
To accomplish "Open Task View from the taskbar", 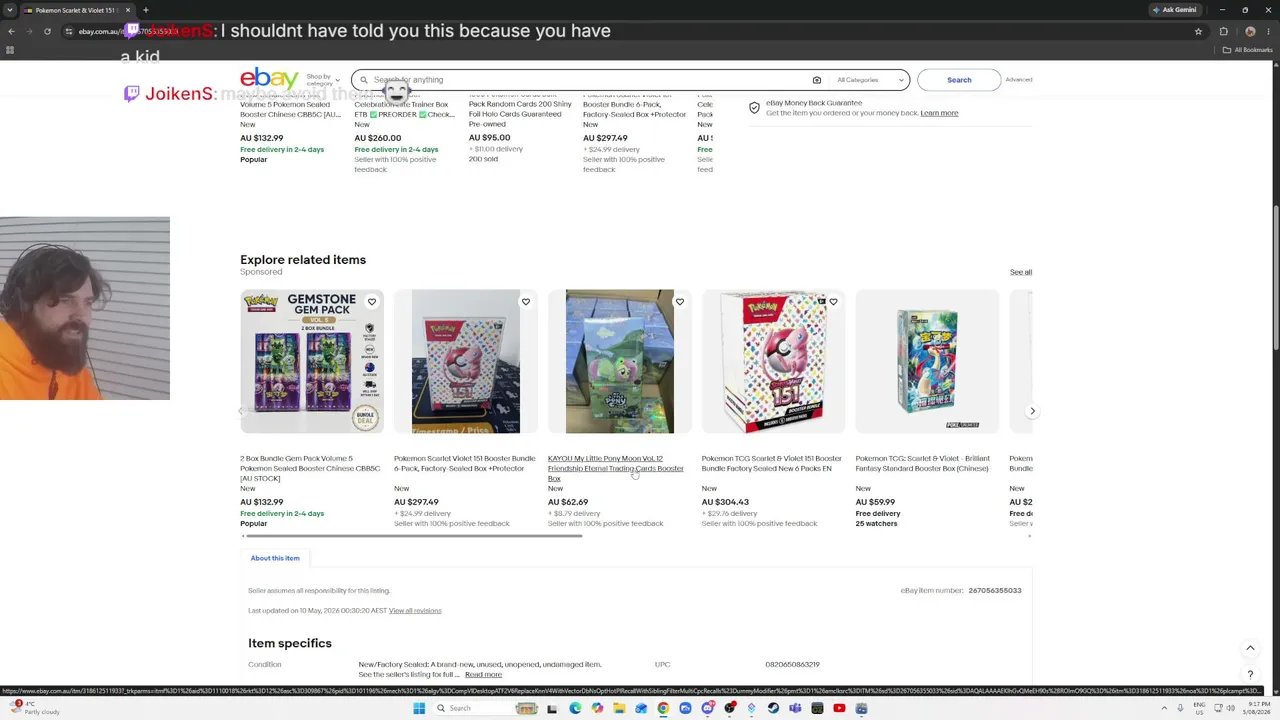I will (x=552, y=708).
